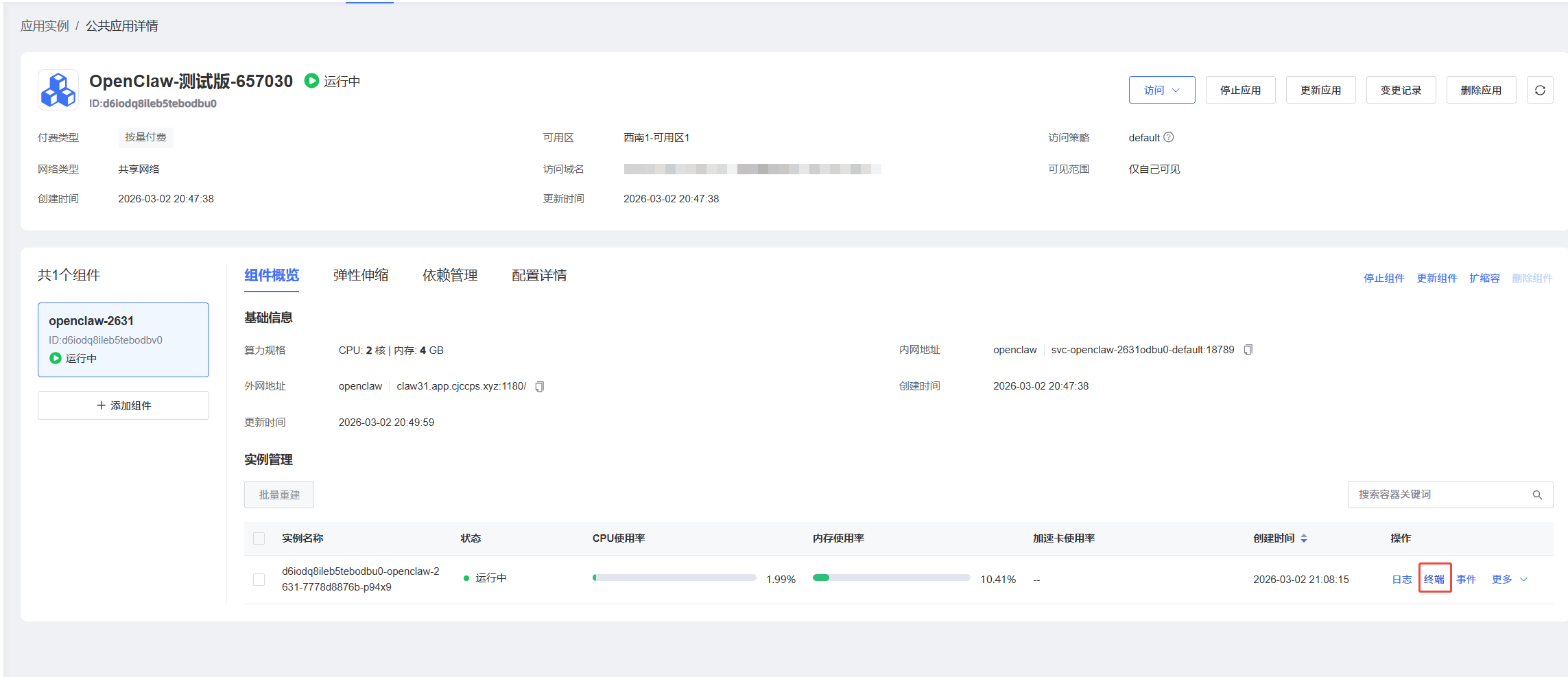Click the OpenClaw application logo icon
This screenshot has width=1568, height=677.
tap(58, 90)
